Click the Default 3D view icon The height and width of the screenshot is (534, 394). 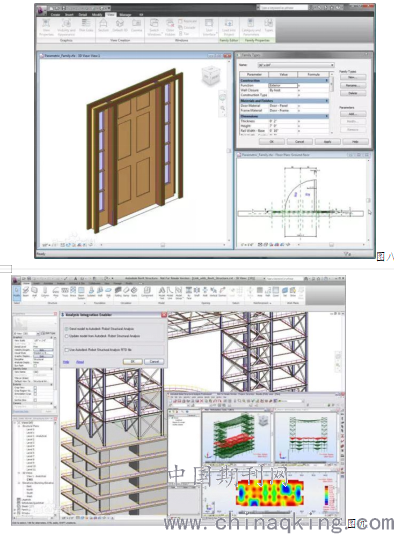pos(120,26)
